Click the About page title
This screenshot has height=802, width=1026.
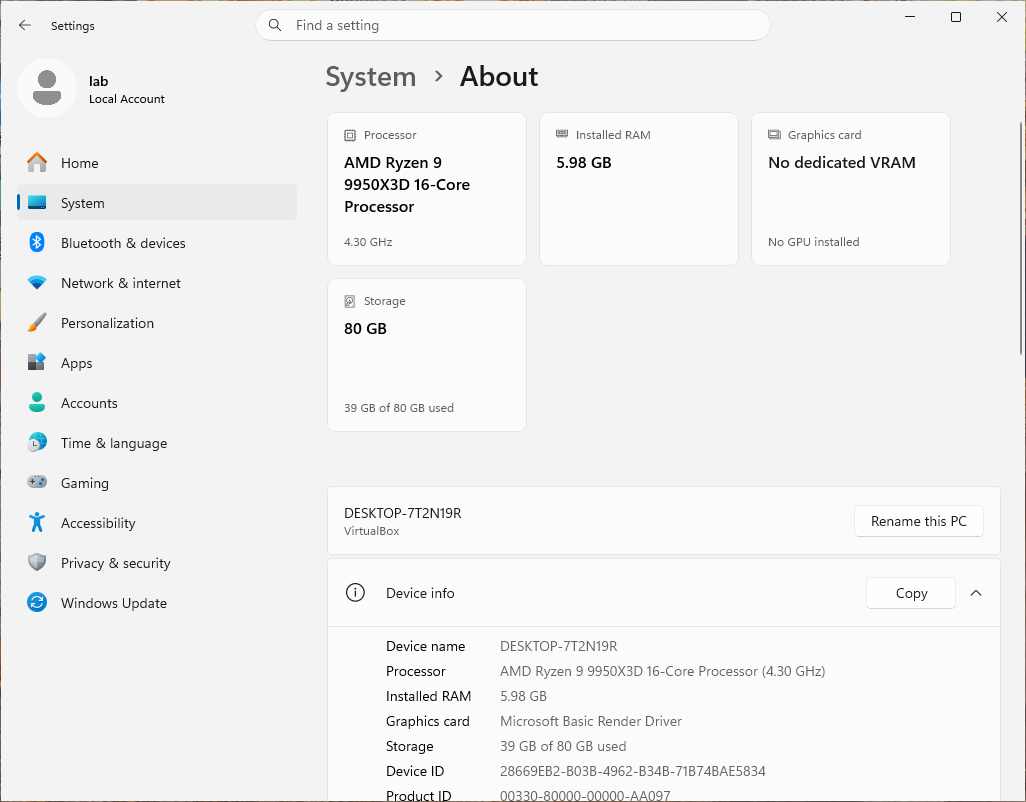tap(499, 77)
